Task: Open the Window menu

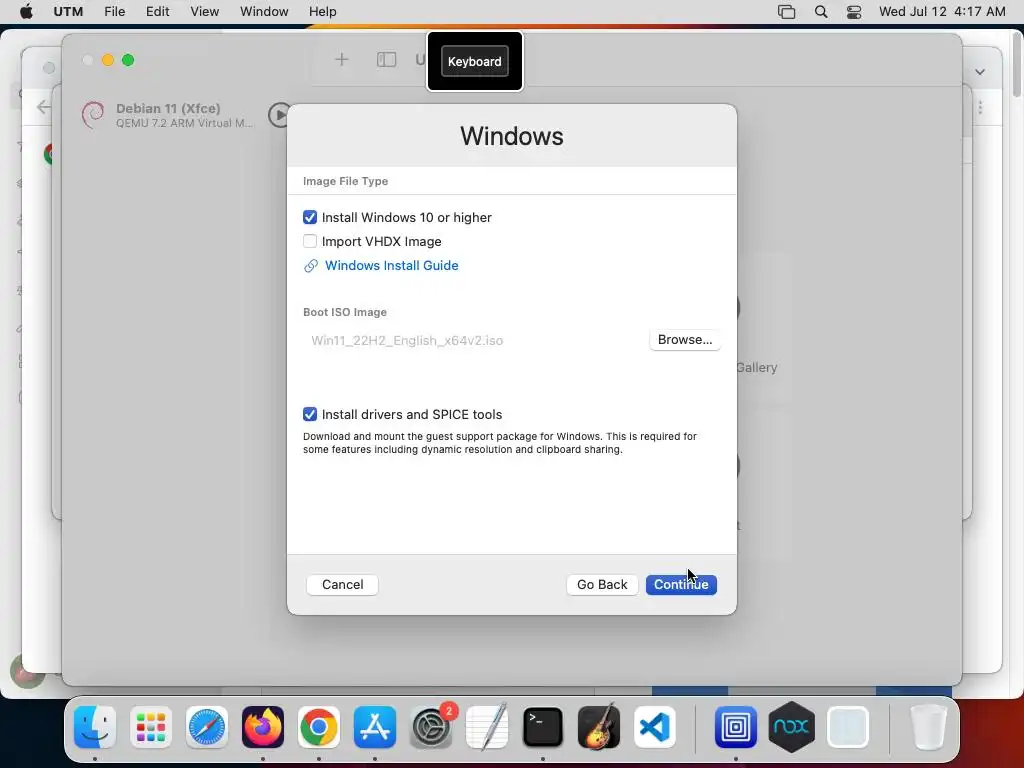Action: 264,12
